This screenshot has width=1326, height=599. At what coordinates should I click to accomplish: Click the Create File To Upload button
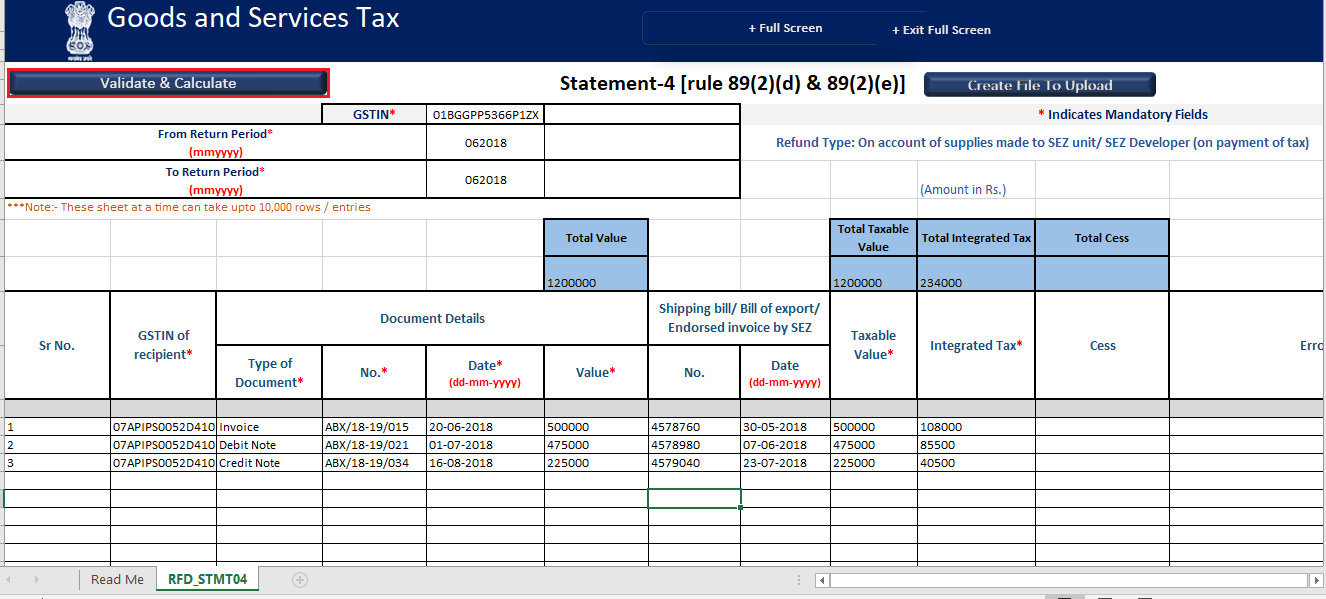[1039, 84]
